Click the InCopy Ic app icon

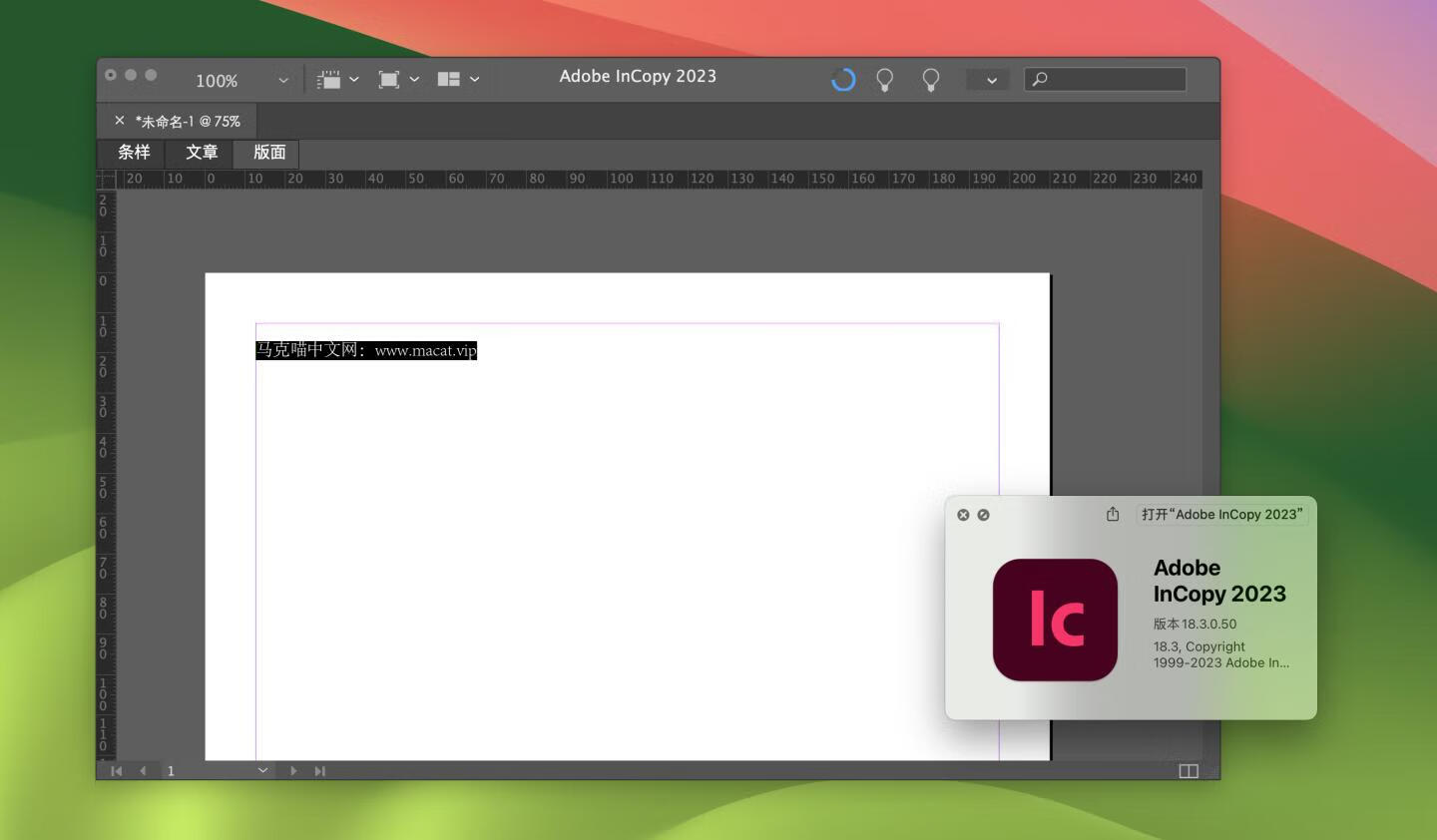click(x=1055, y=620)
